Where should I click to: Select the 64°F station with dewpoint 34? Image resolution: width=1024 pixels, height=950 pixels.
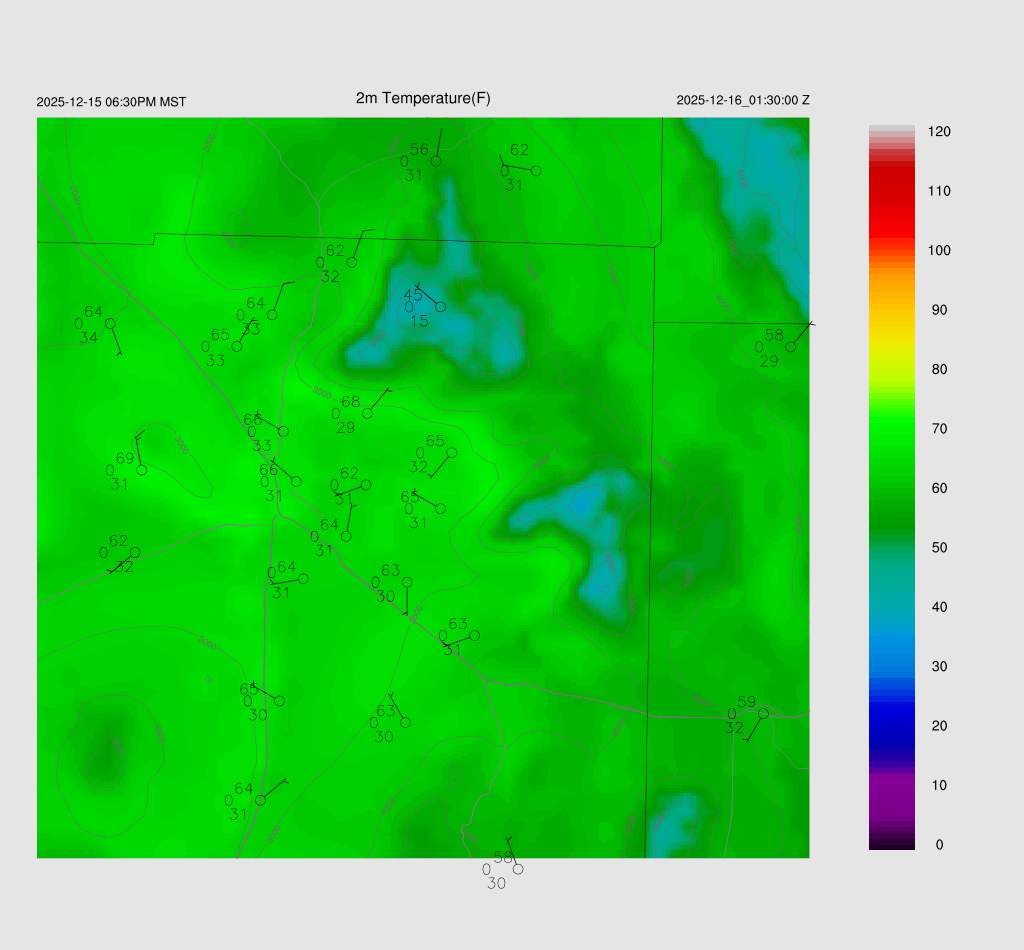(x=110, y=323)
